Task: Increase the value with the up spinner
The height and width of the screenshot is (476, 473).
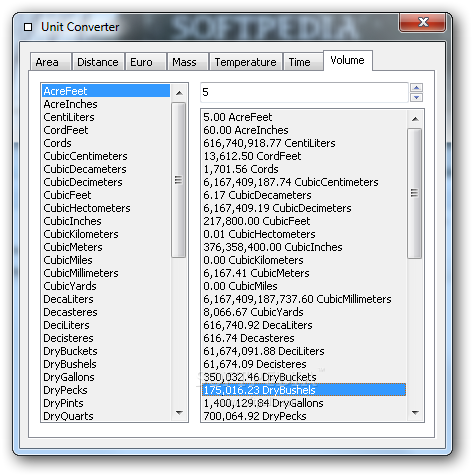Action: pyautogui.click(x=417, y=88)
